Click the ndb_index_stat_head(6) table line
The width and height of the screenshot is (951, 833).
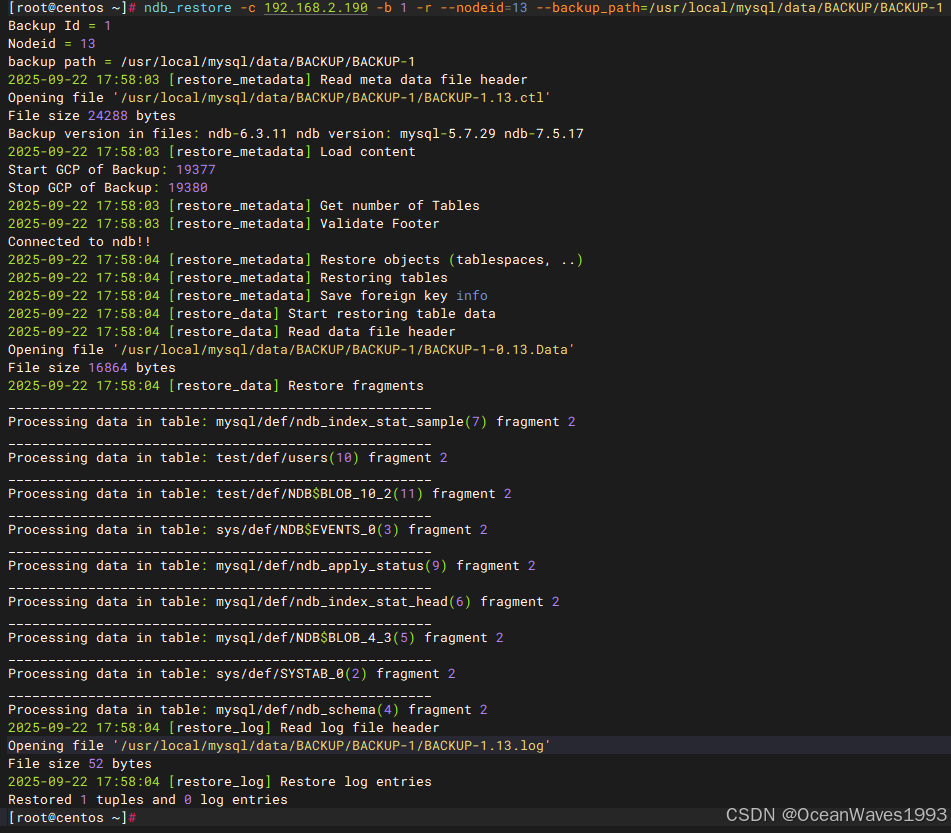tap(284, 602)
